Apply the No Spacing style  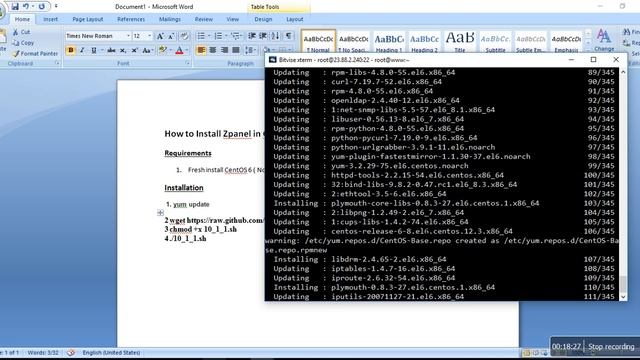[353, 42]
